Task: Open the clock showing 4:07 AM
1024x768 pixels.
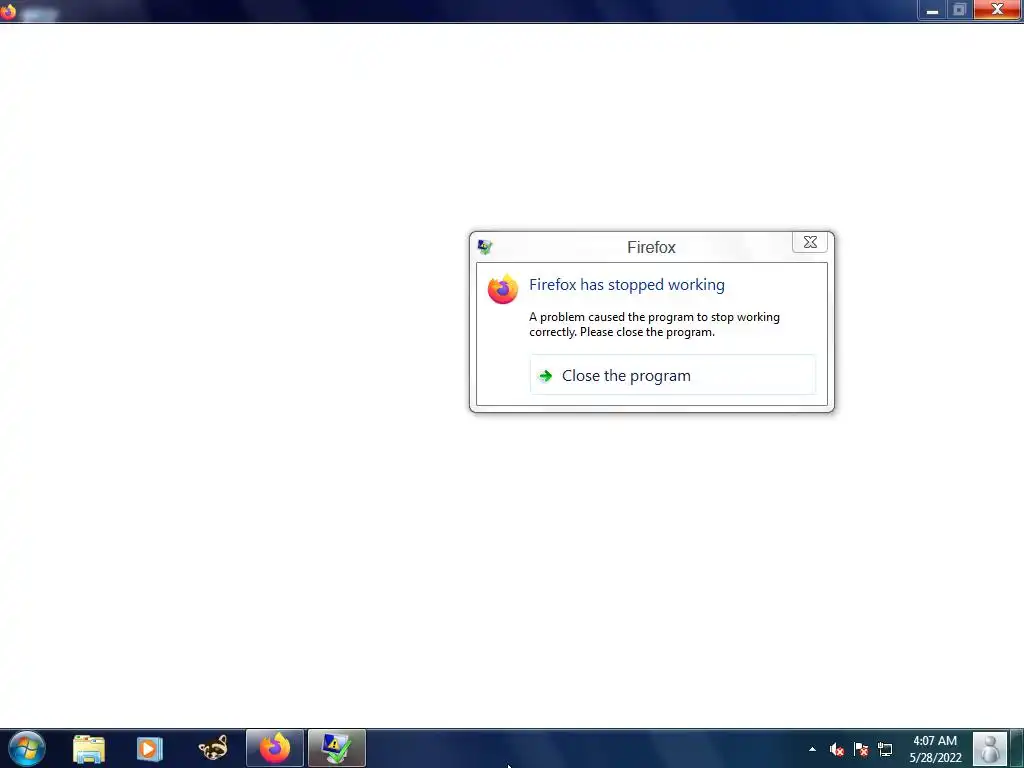Action: click(935, 749)
